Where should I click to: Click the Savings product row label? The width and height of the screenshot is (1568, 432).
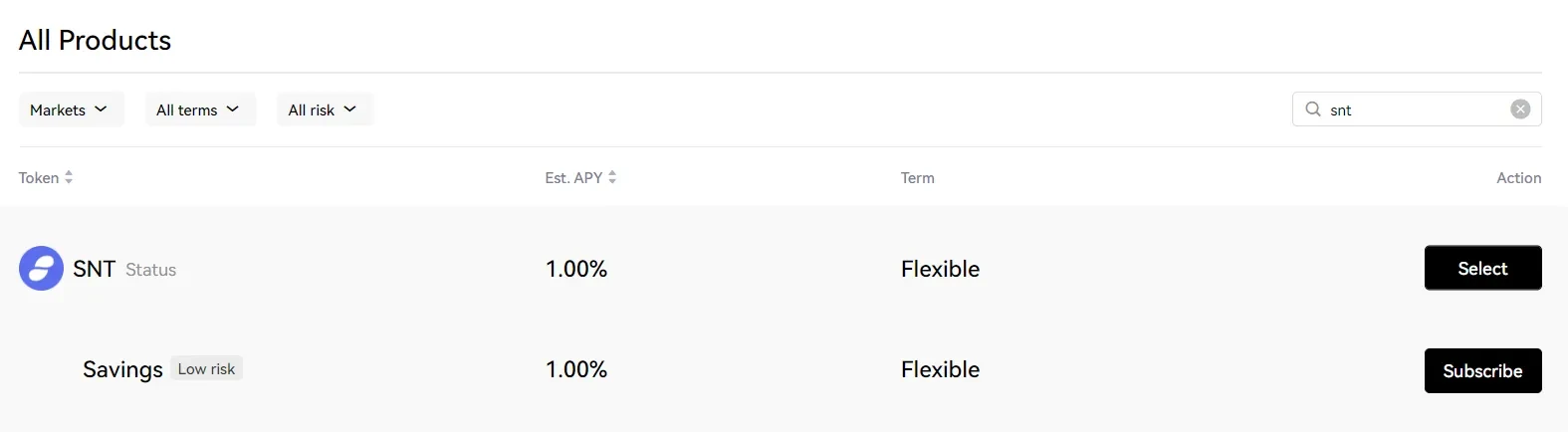[x=122, y=369]
